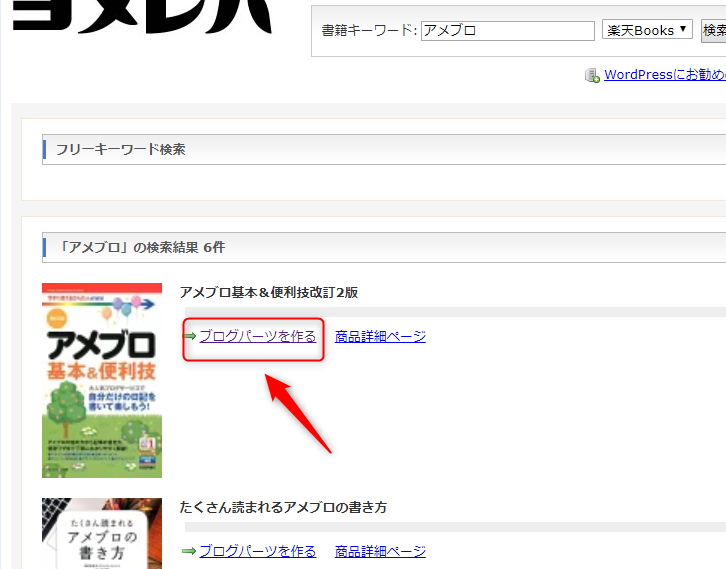Open 商品詳細ページ for たくさん読まれるアメブロの書き方
726x569 pixels.
click(x=380, y=551)
